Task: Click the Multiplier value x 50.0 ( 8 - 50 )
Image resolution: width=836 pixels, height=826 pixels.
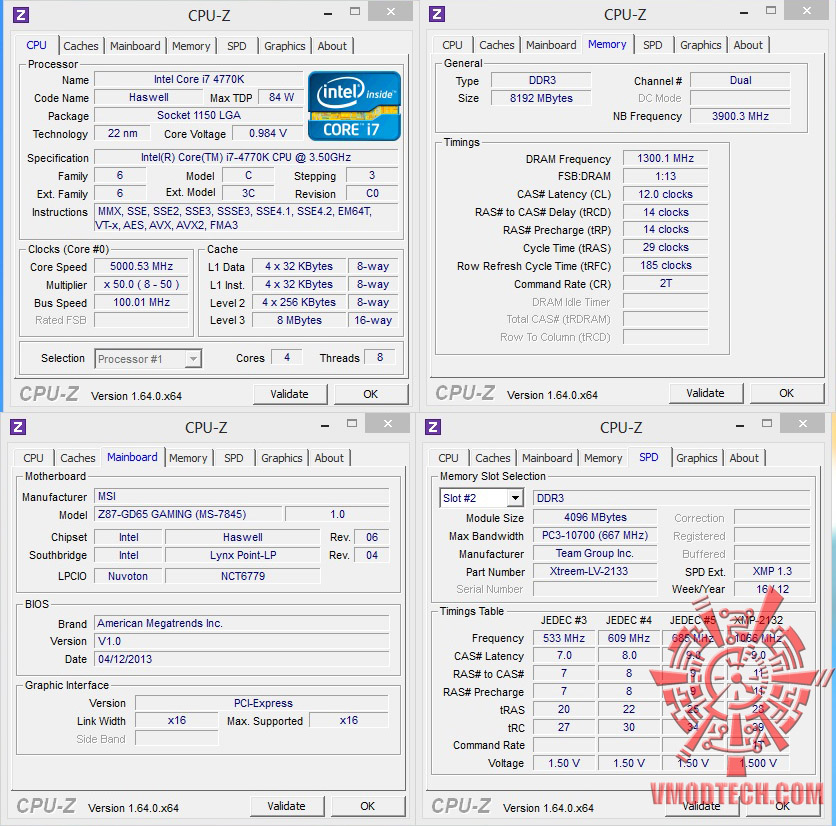Action: (x=141, y=284)
